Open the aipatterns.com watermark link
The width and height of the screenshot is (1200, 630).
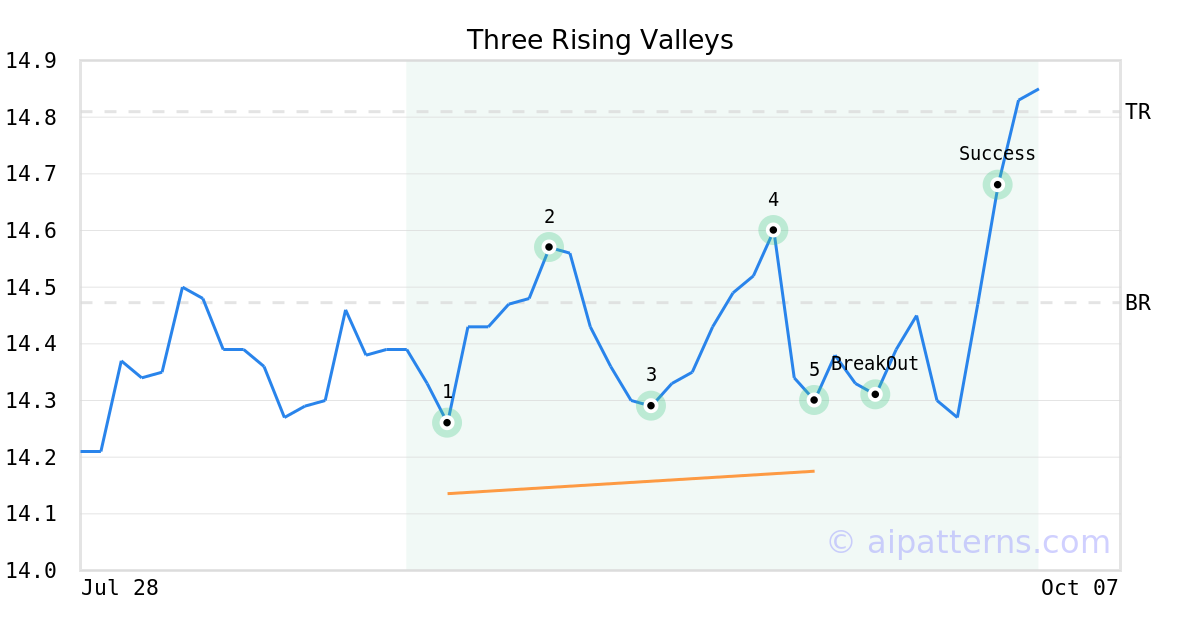968,542
